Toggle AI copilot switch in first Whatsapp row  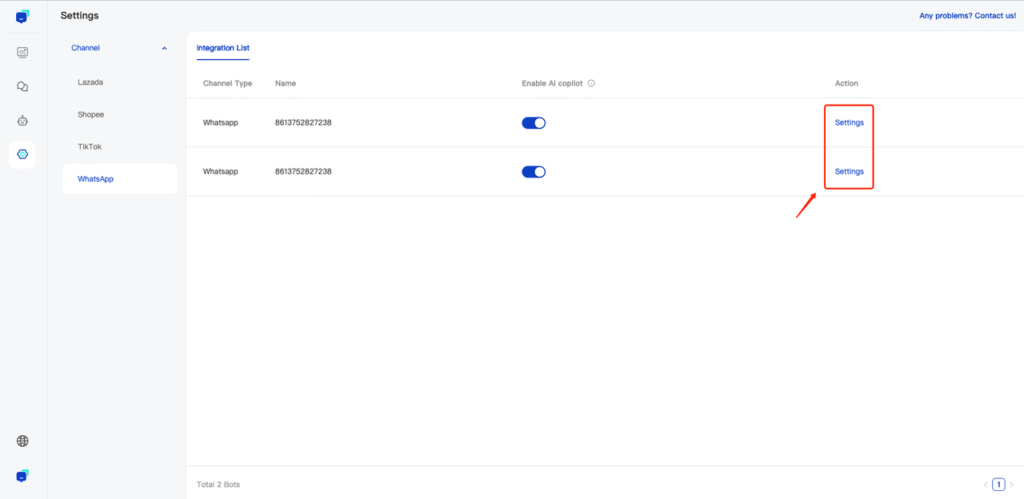534,123
